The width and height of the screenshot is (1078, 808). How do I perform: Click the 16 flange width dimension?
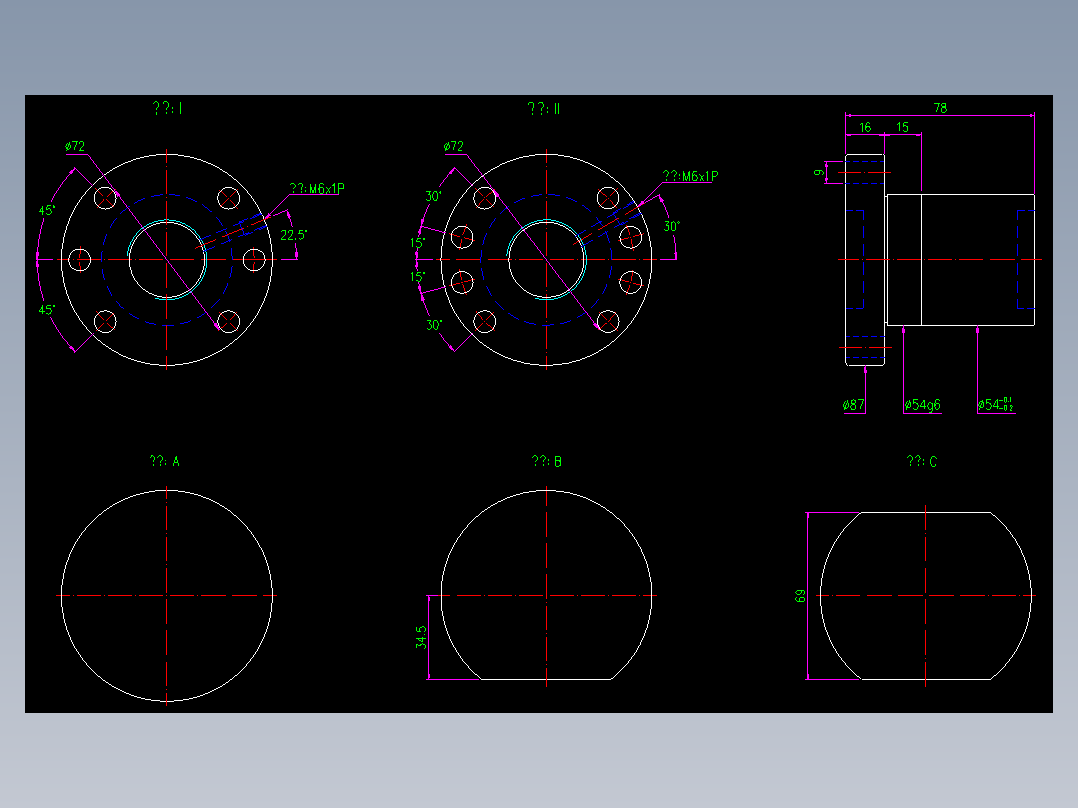tap(865, 127)
